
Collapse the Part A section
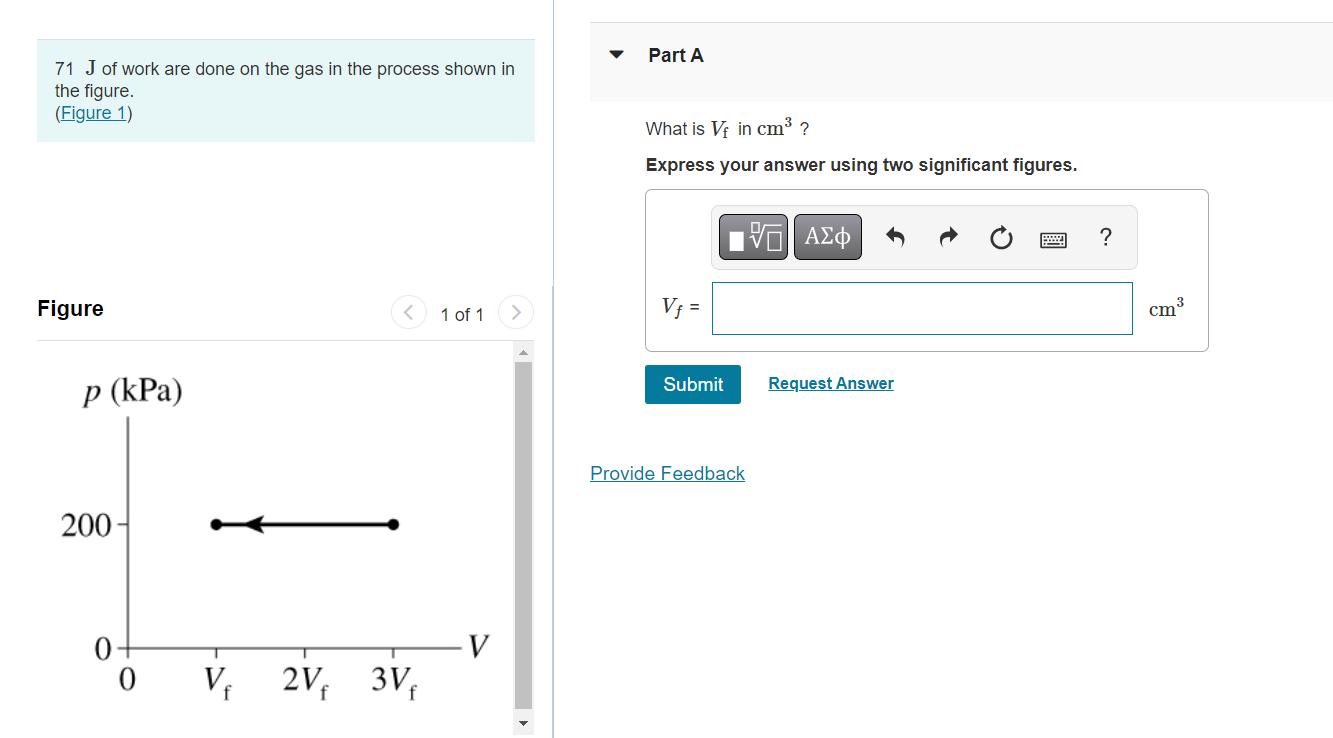616,55
